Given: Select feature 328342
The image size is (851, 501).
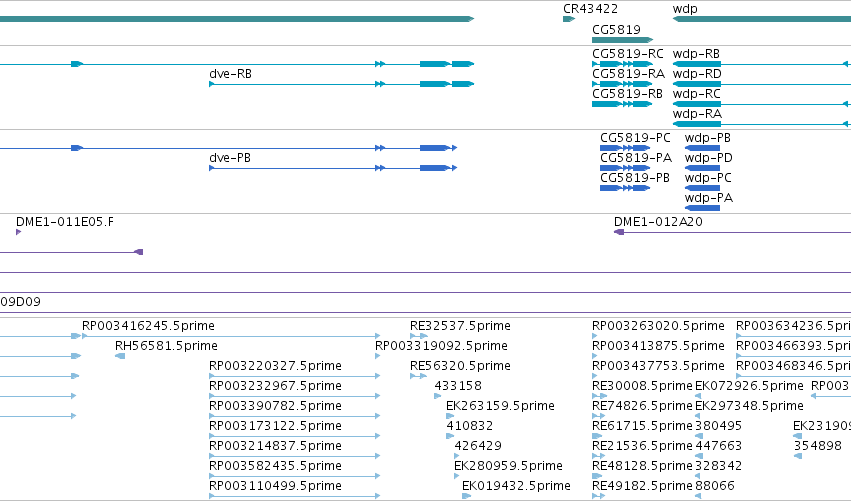Looking at the screenshot, I should coord(718,466).
